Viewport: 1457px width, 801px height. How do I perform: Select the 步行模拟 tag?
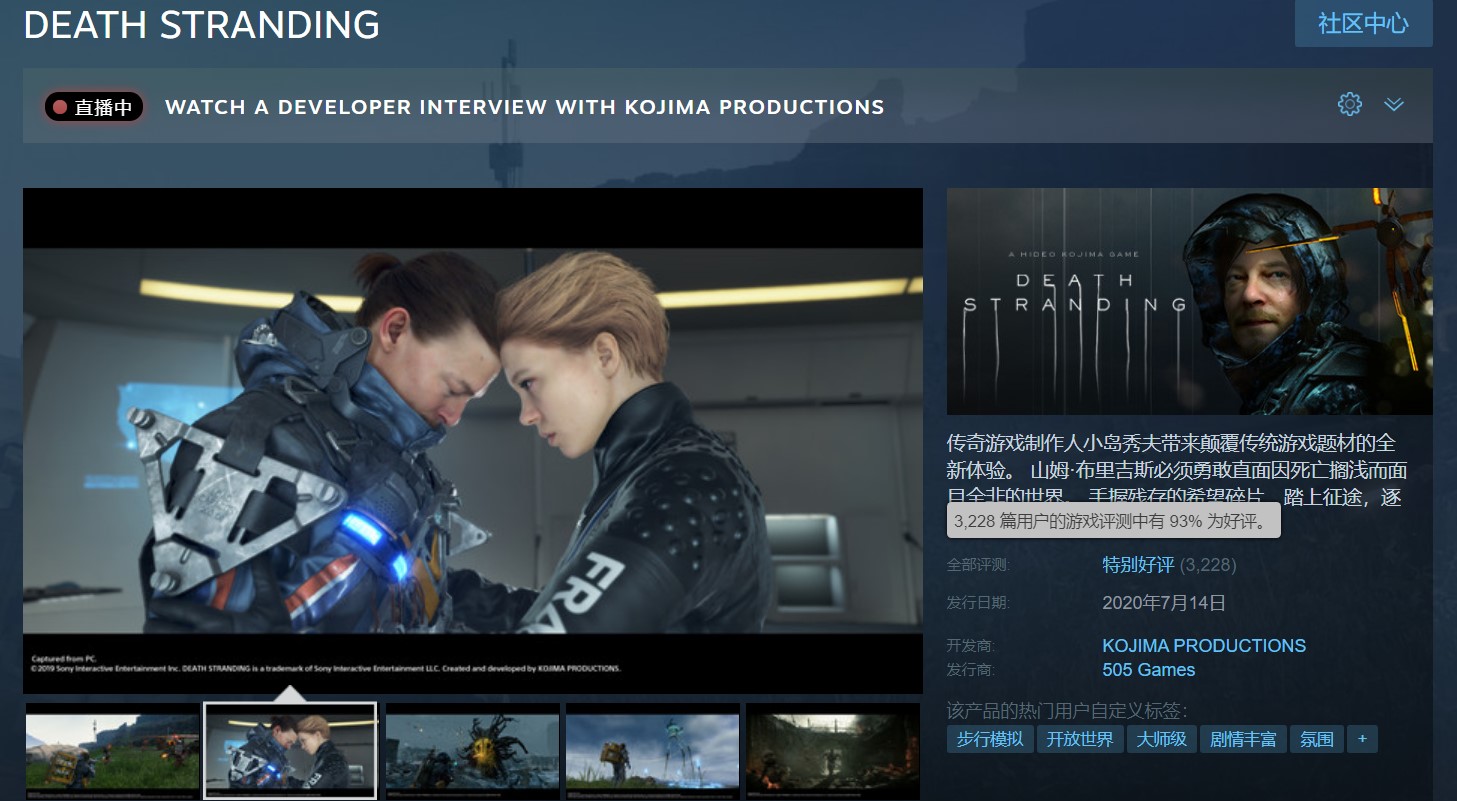pos(990,739)
